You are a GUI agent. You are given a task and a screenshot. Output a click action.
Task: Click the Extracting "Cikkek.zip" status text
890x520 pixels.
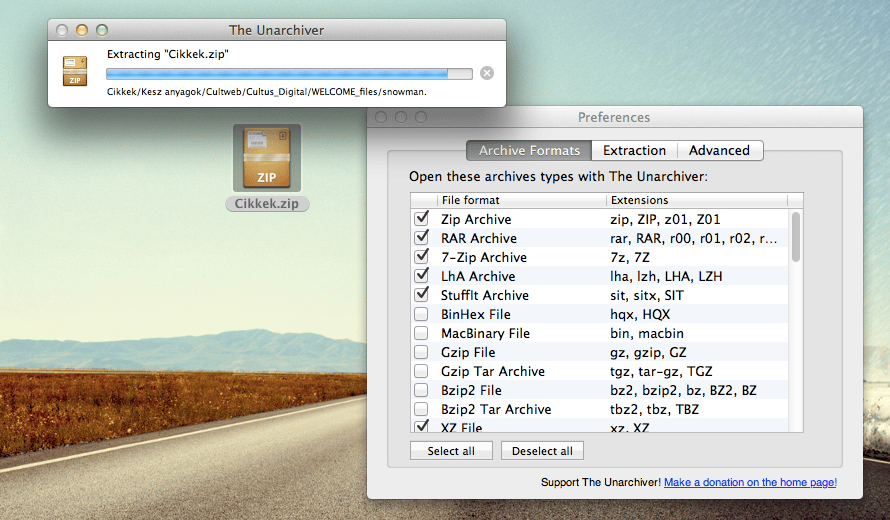(167, 54)
